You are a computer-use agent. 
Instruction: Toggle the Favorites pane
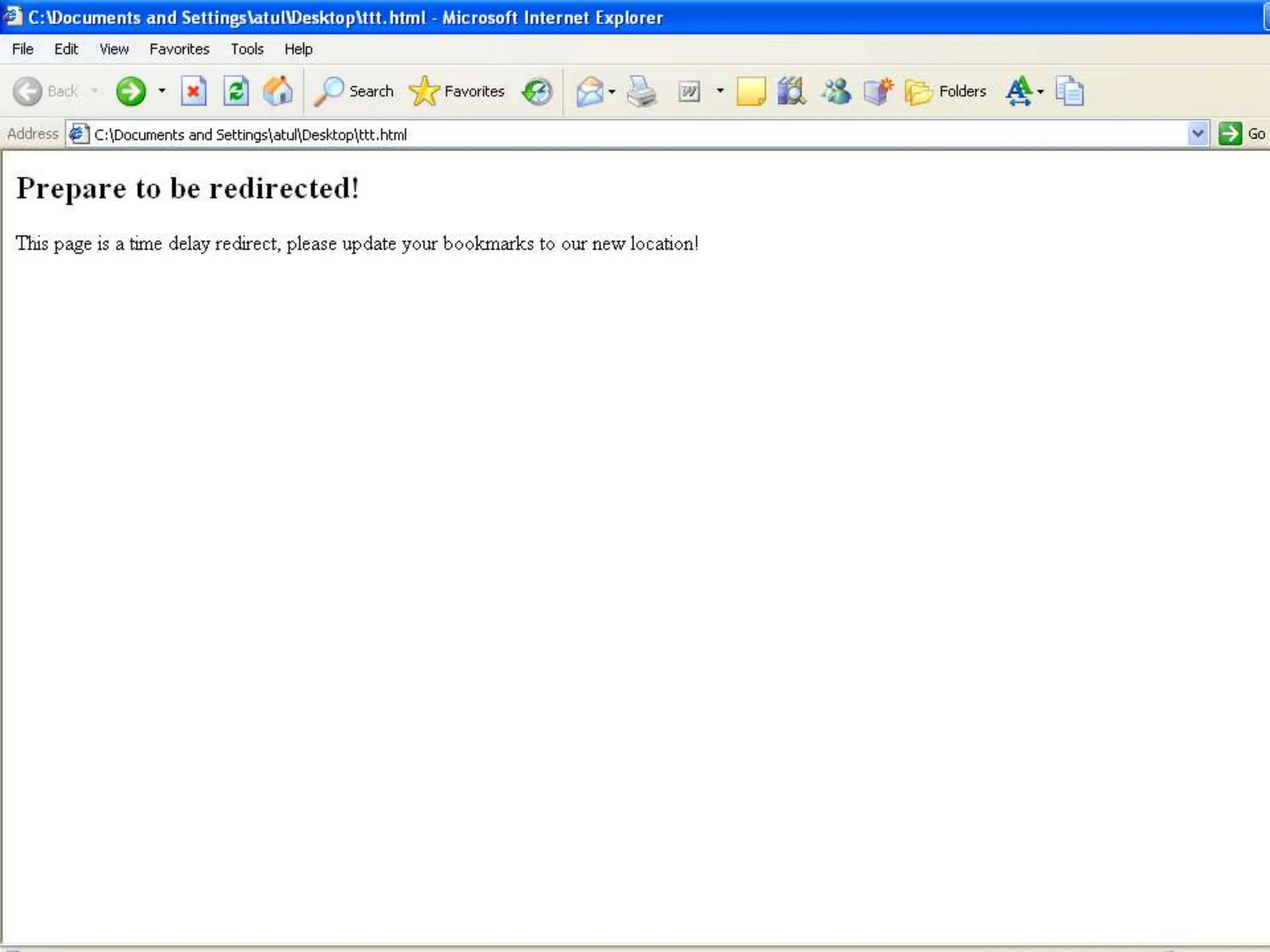point(457,92)
